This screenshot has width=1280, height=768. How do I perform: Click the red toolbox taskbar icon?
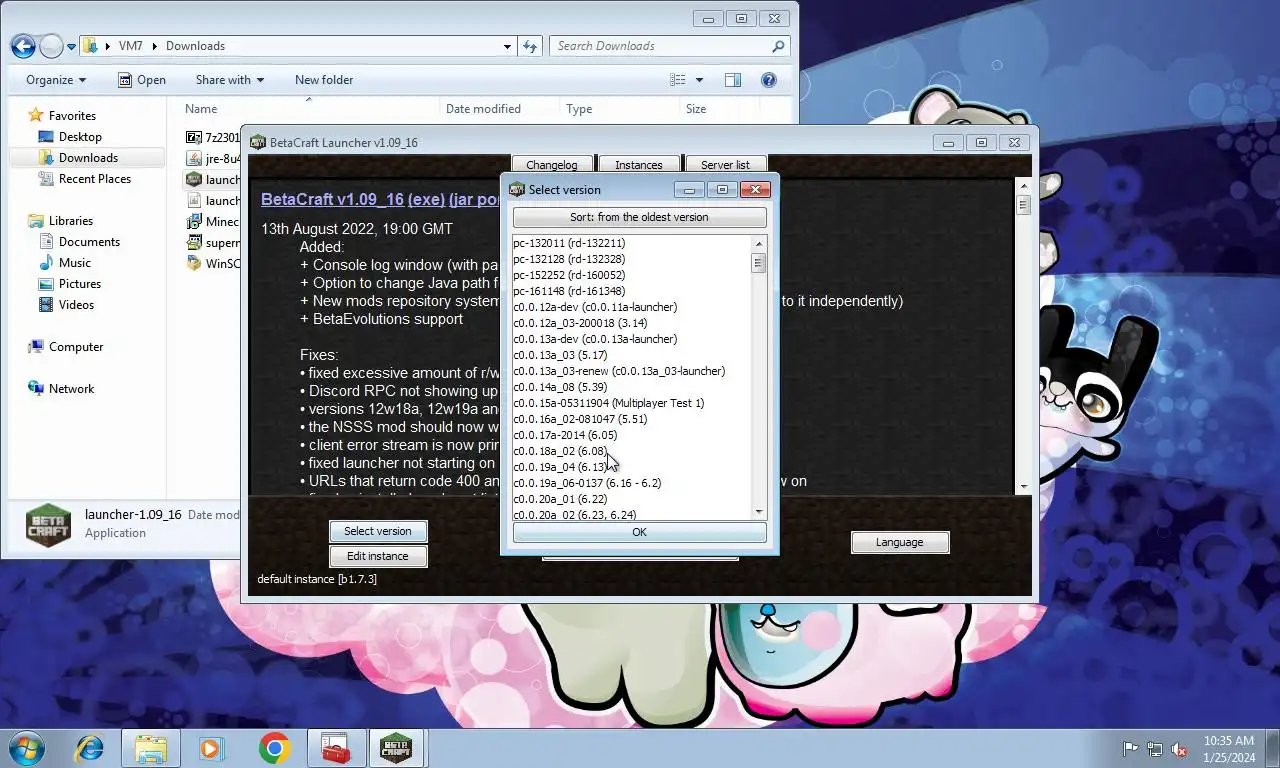335,748
